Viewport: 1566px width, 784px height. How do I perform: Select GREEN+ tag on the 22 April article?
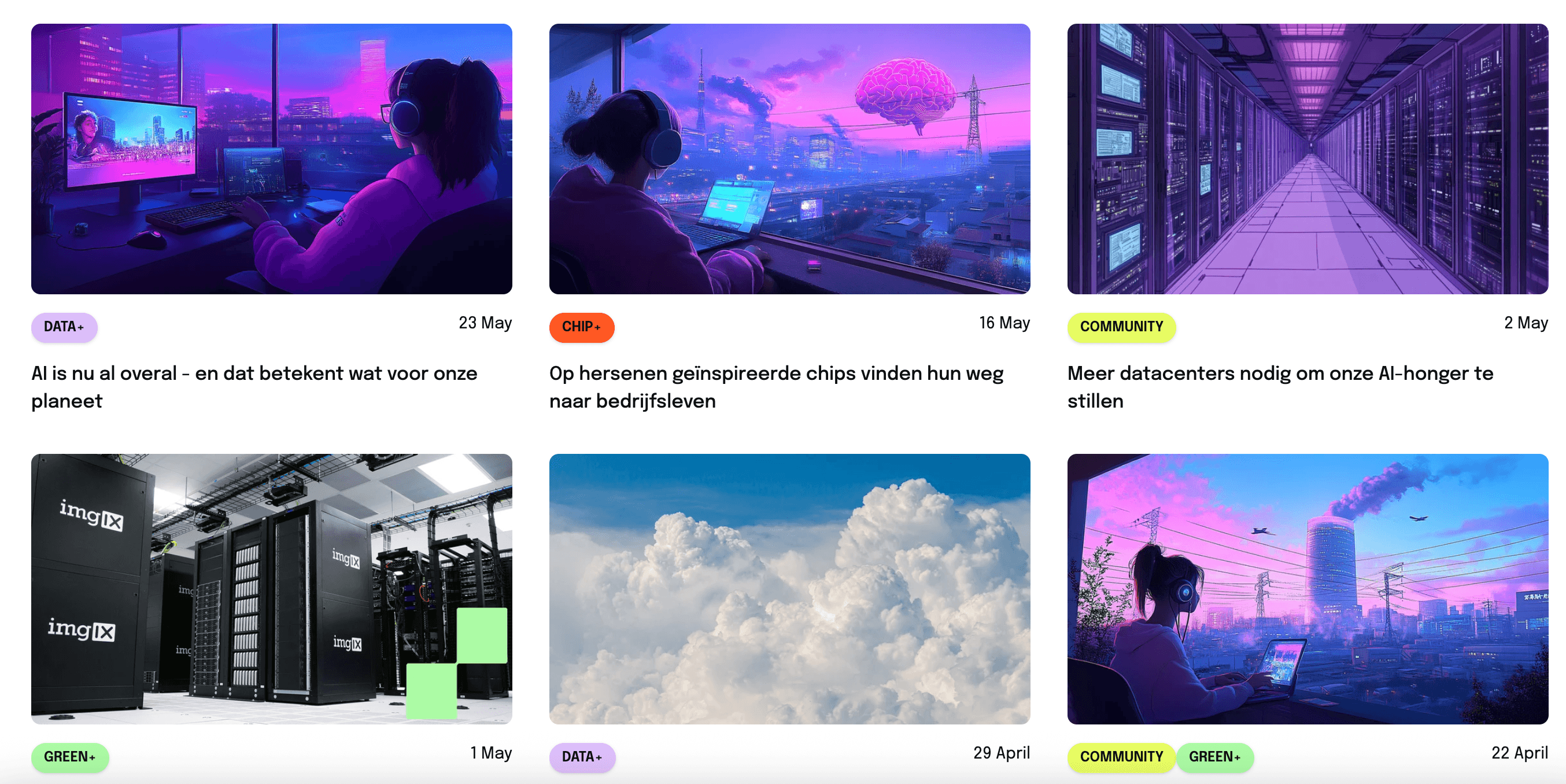1214,757
